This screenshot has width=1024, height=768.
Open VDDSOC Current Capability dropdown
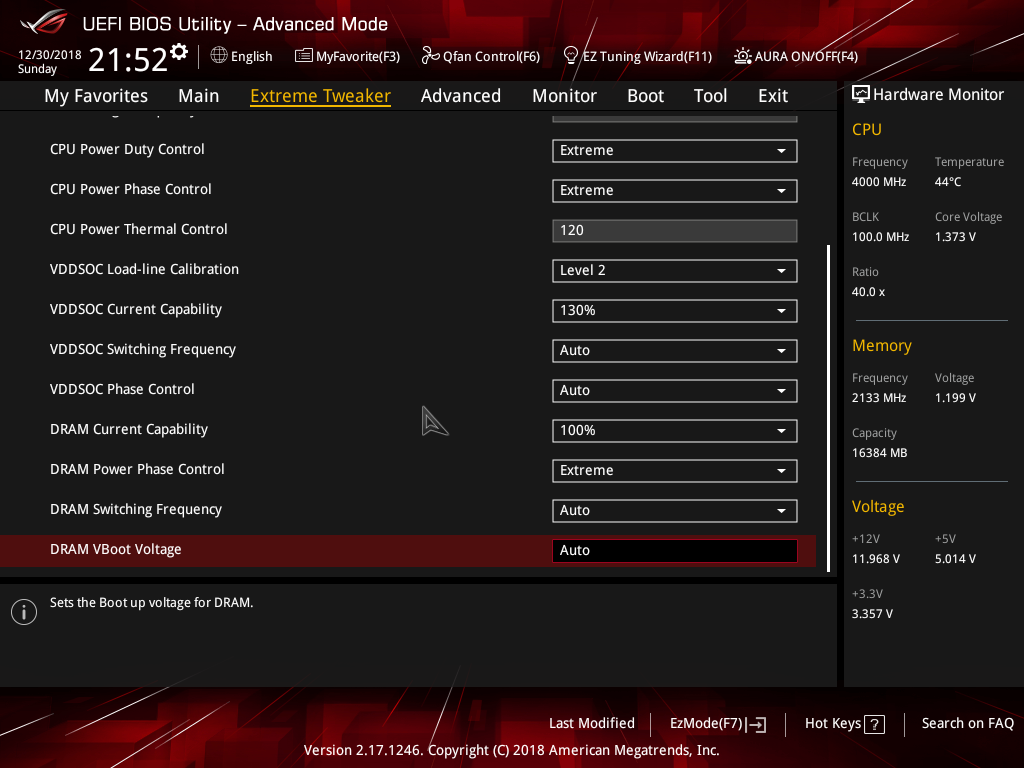(675, 311)
